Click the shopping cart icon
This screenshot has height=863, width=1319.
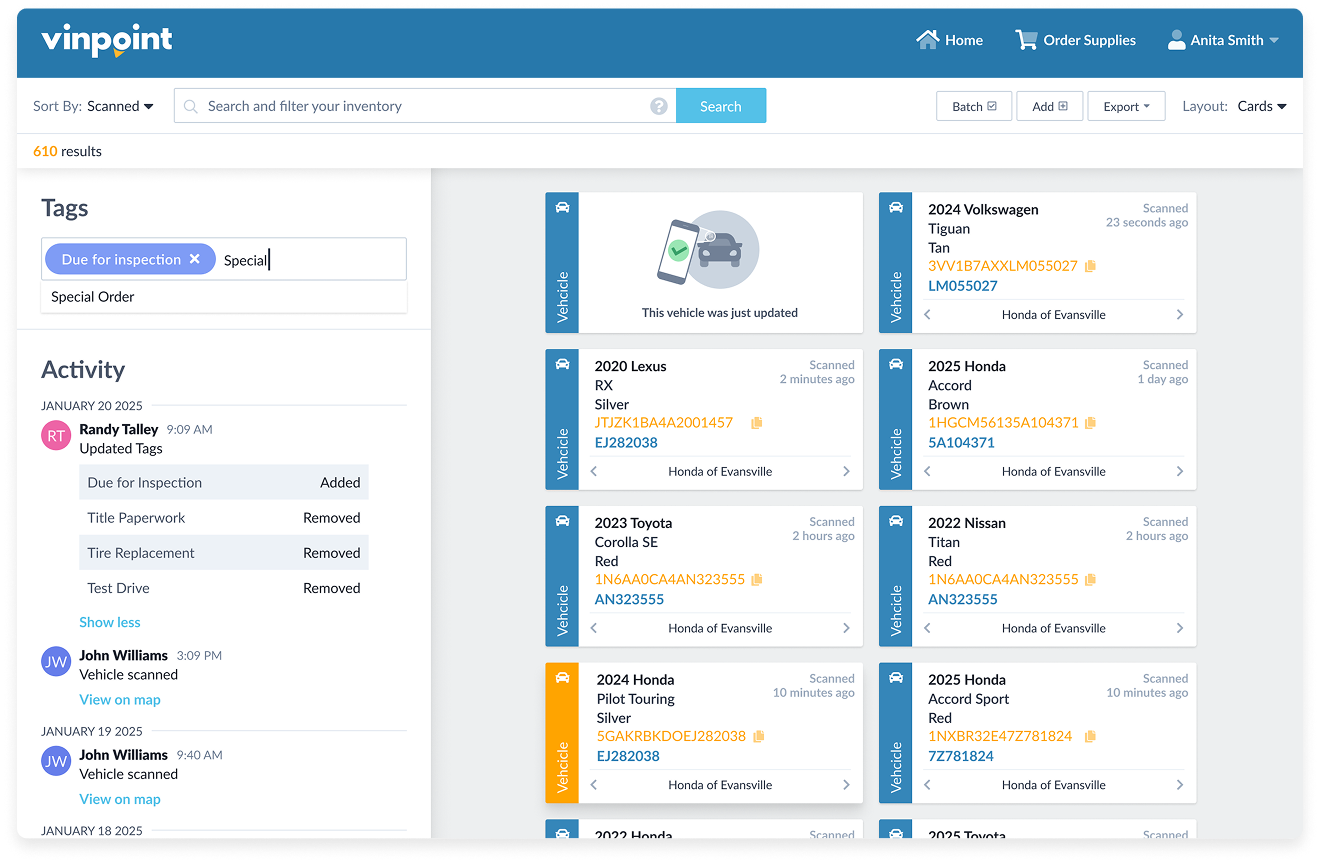coord(1026,40)
